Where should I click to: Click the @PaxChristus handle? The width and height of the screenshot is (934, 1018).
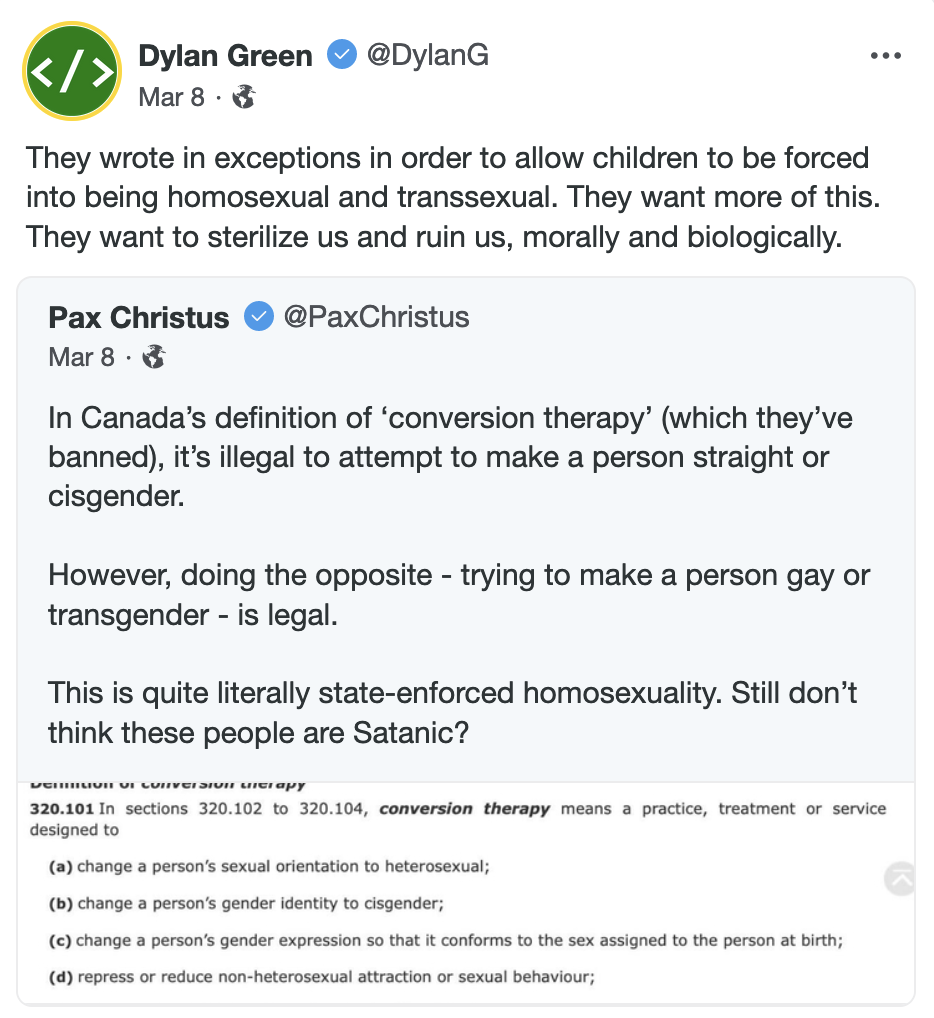[376, 318]
